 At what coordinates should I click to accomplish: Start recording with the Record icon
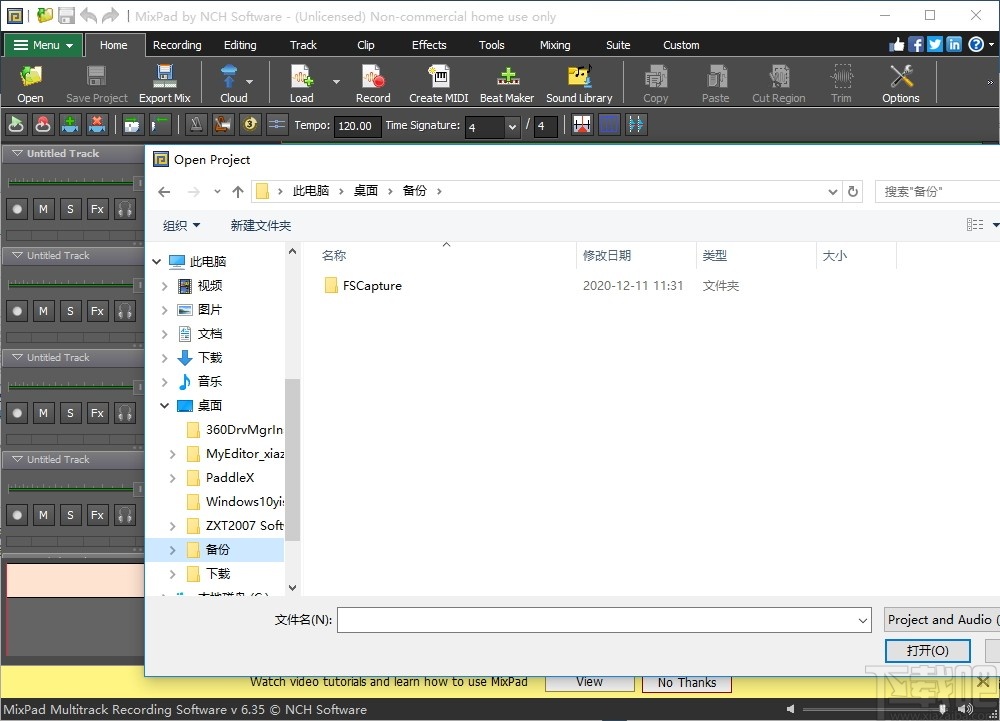click(373, 84)
